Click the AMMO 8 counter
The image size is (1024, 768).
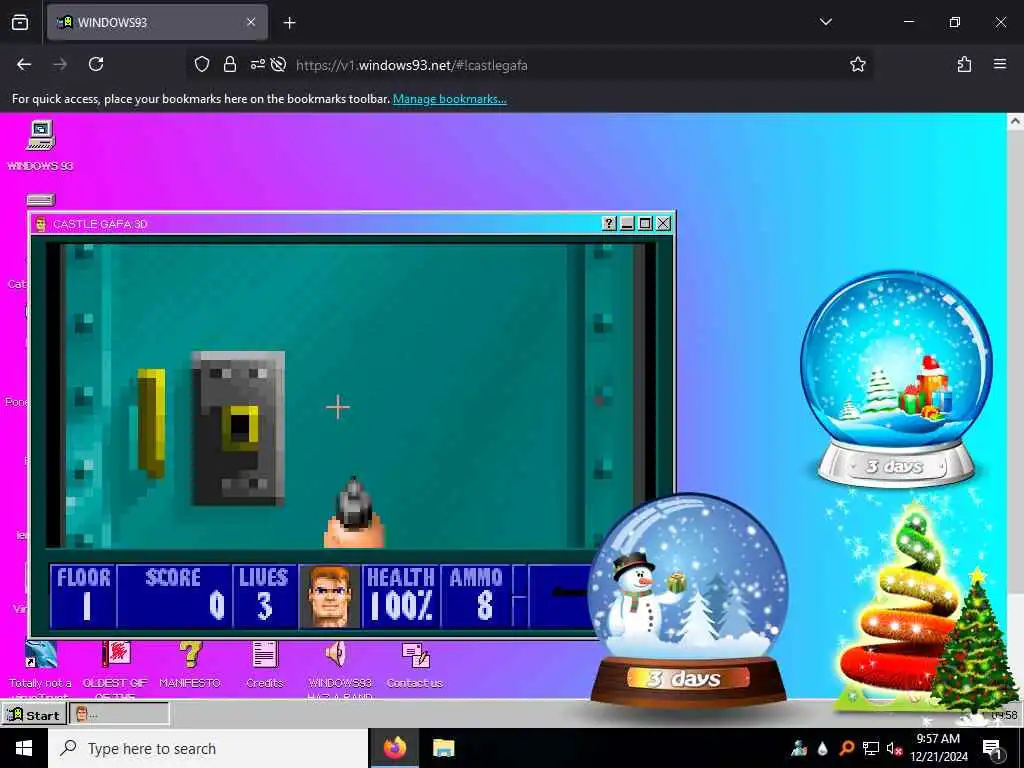476,596
